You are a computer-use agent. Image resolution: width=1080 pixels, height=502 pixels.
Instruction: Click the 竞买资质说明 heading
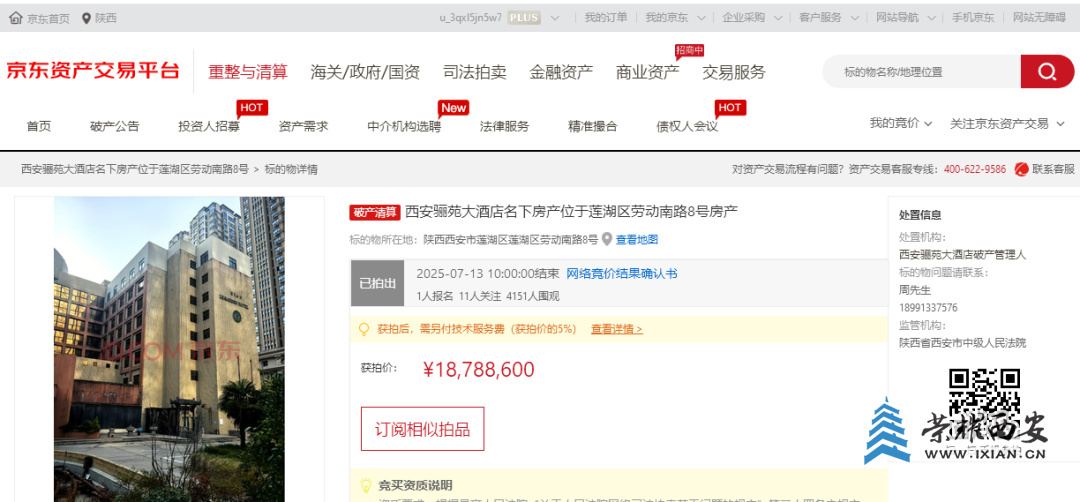pos(415,485)
